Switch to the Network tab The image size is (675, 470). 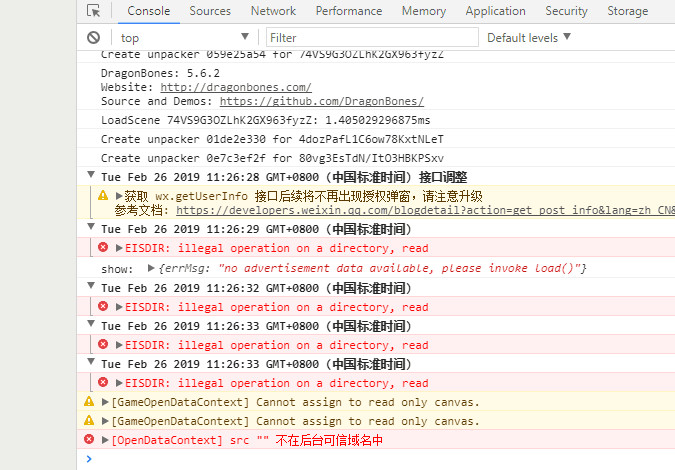point(273,11)
